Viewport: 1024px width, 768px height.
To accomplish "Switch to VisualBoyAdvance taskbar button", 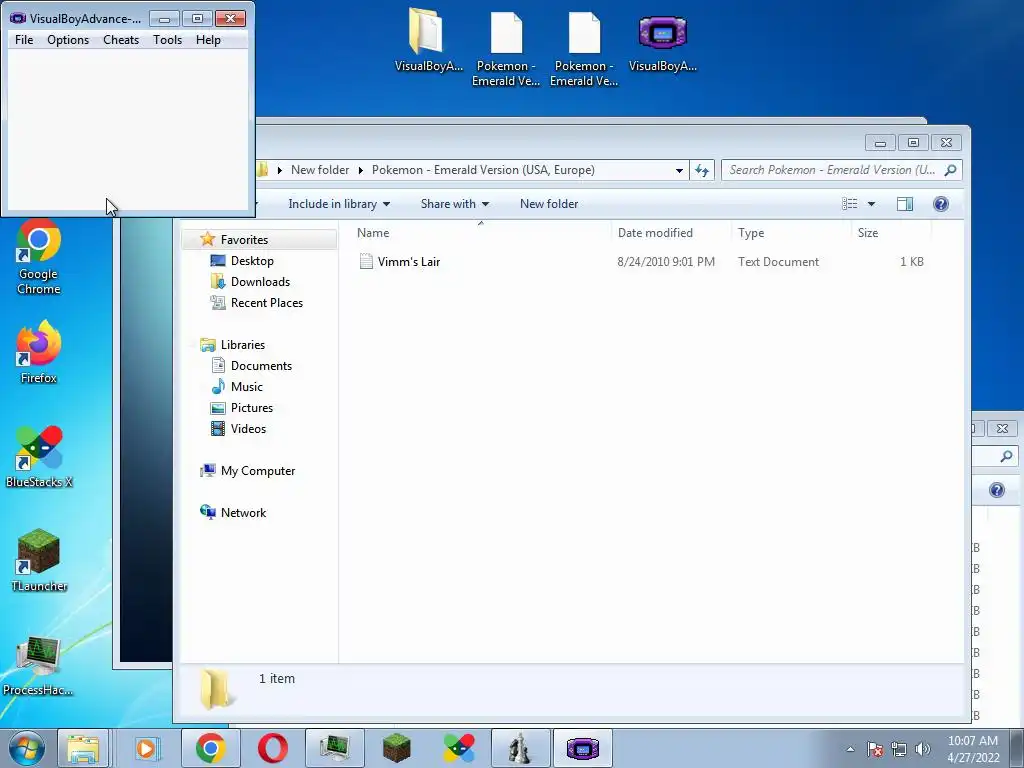I will [x=583, y=748].
